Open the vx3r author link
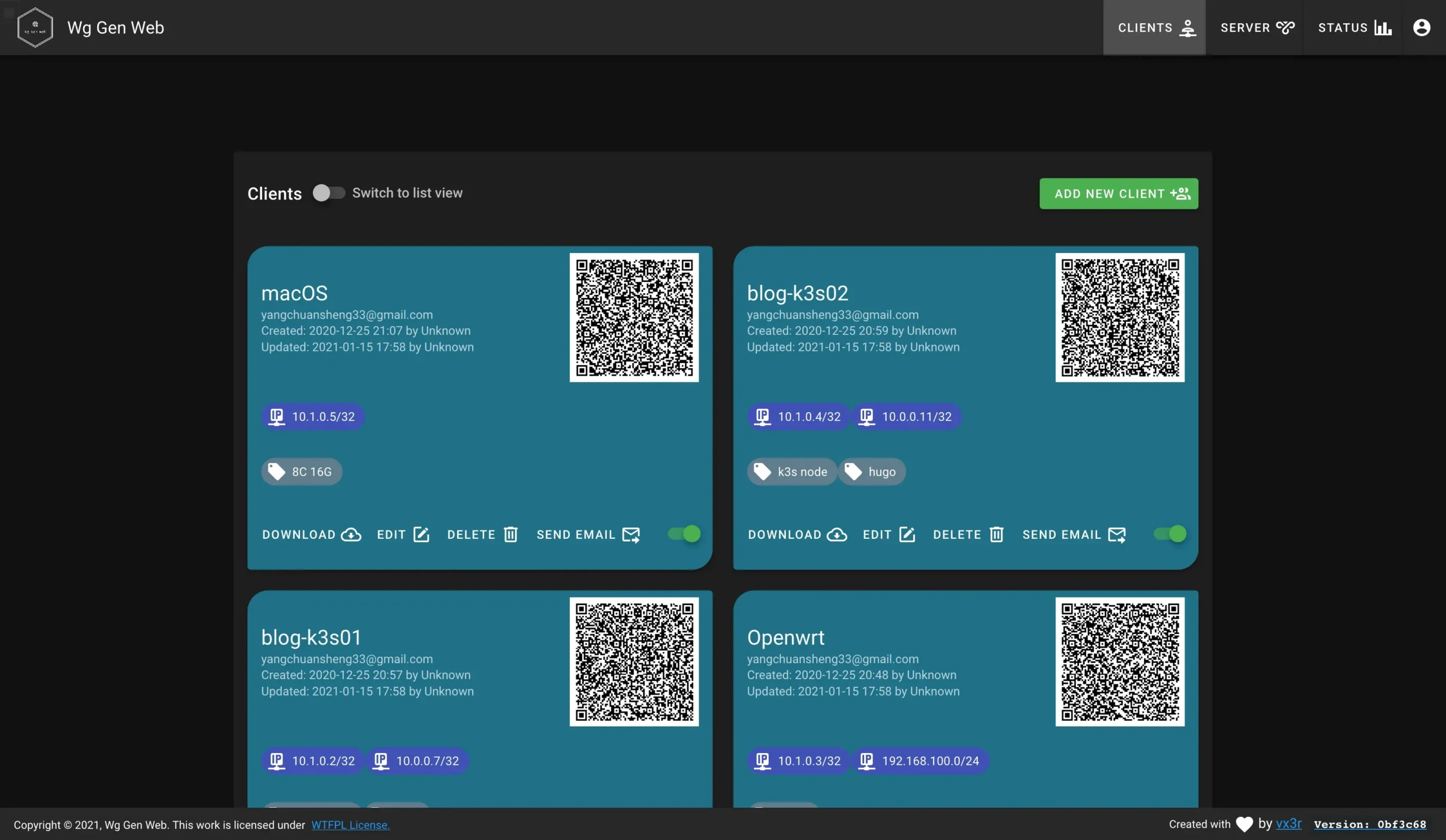This screenshot has width=1446, height=840. pyautogui.click(x=1288, y=824)
